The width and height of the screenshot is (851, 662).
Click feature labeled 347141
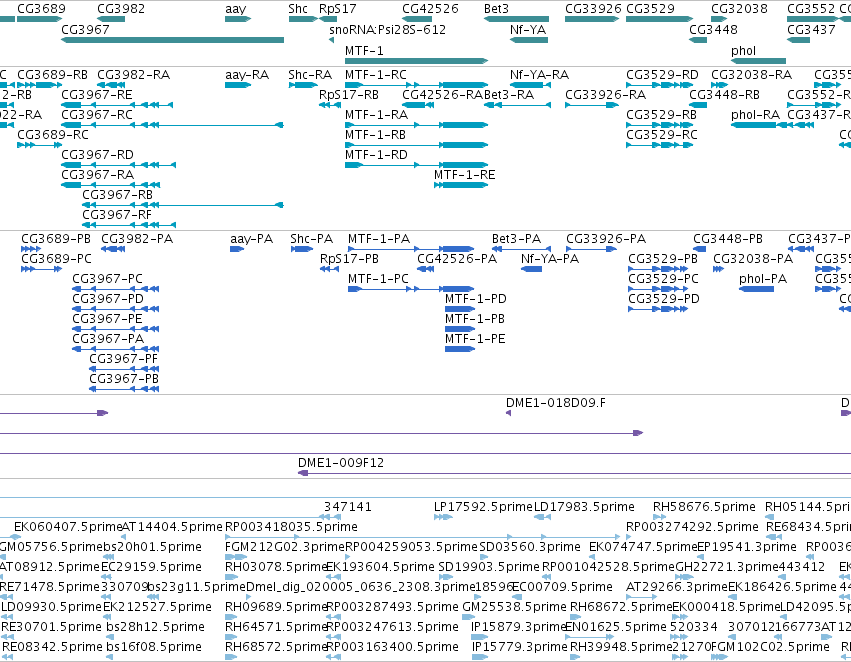[x=348, y=507]
